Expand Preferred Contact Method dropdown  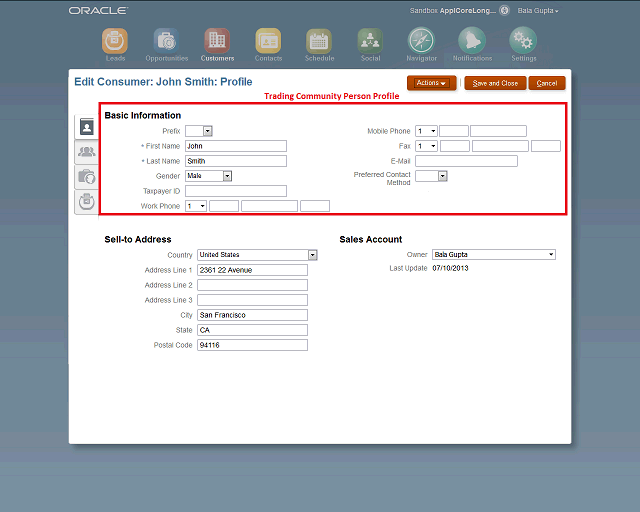442,176
